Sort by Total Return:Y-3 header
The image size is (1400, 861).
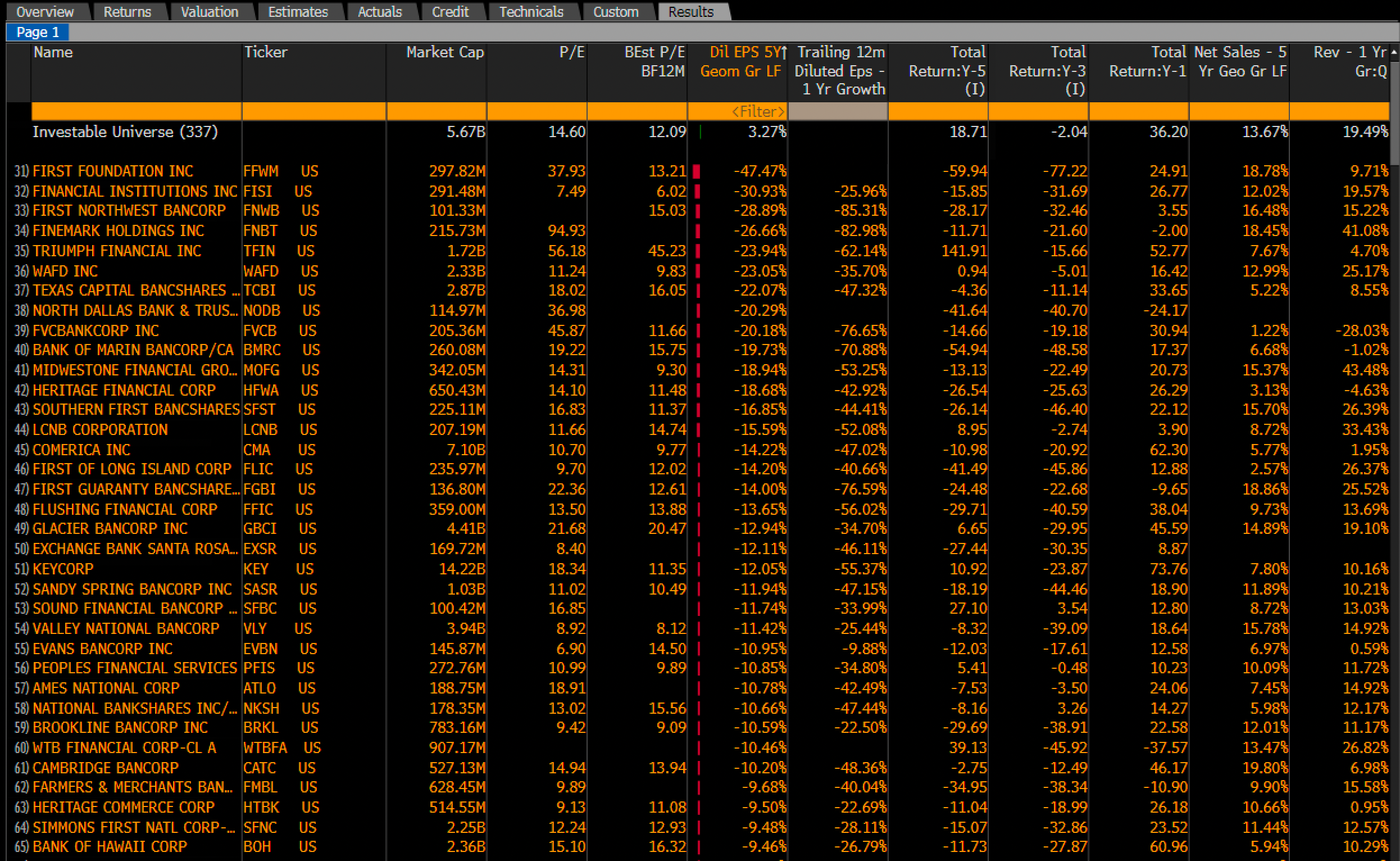click(x=1038, y=72)
